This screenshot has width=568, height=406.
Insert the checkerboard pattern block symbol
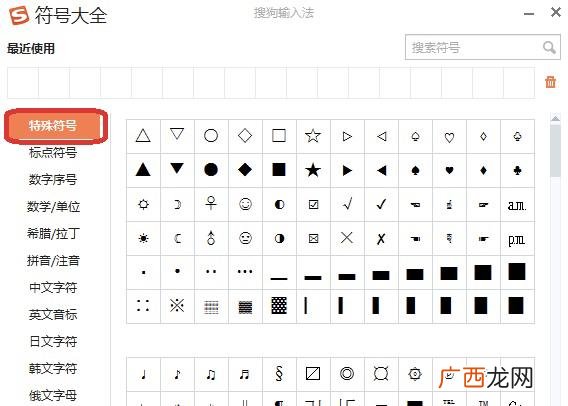click(279, 306)
